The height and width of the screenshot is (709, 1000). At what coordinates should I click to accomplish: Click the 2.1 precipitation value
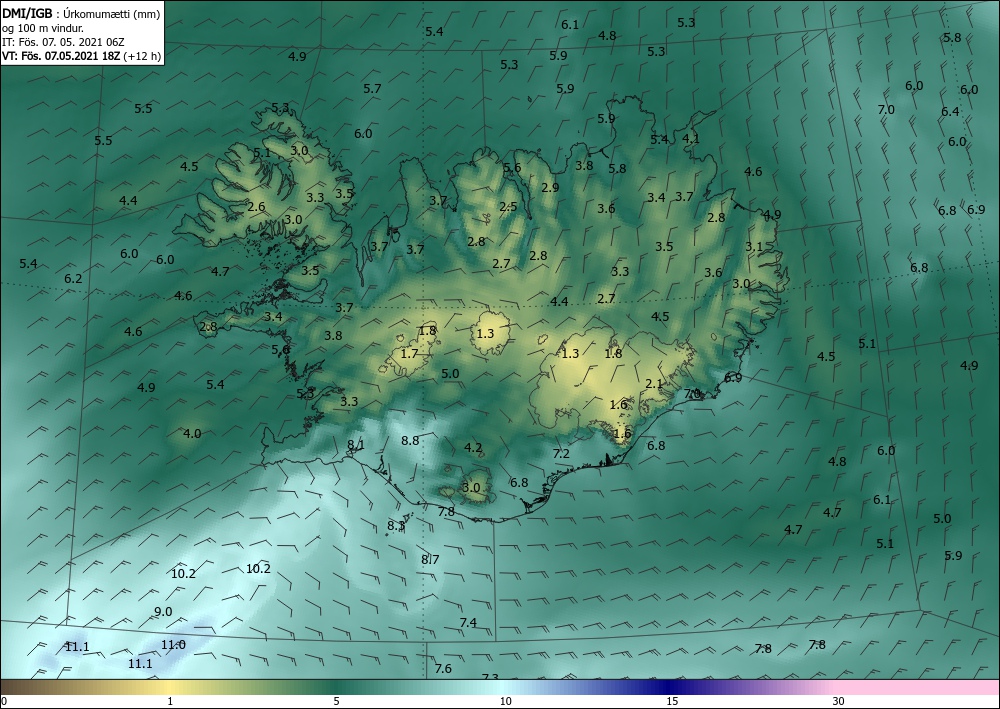pos(654,383)
